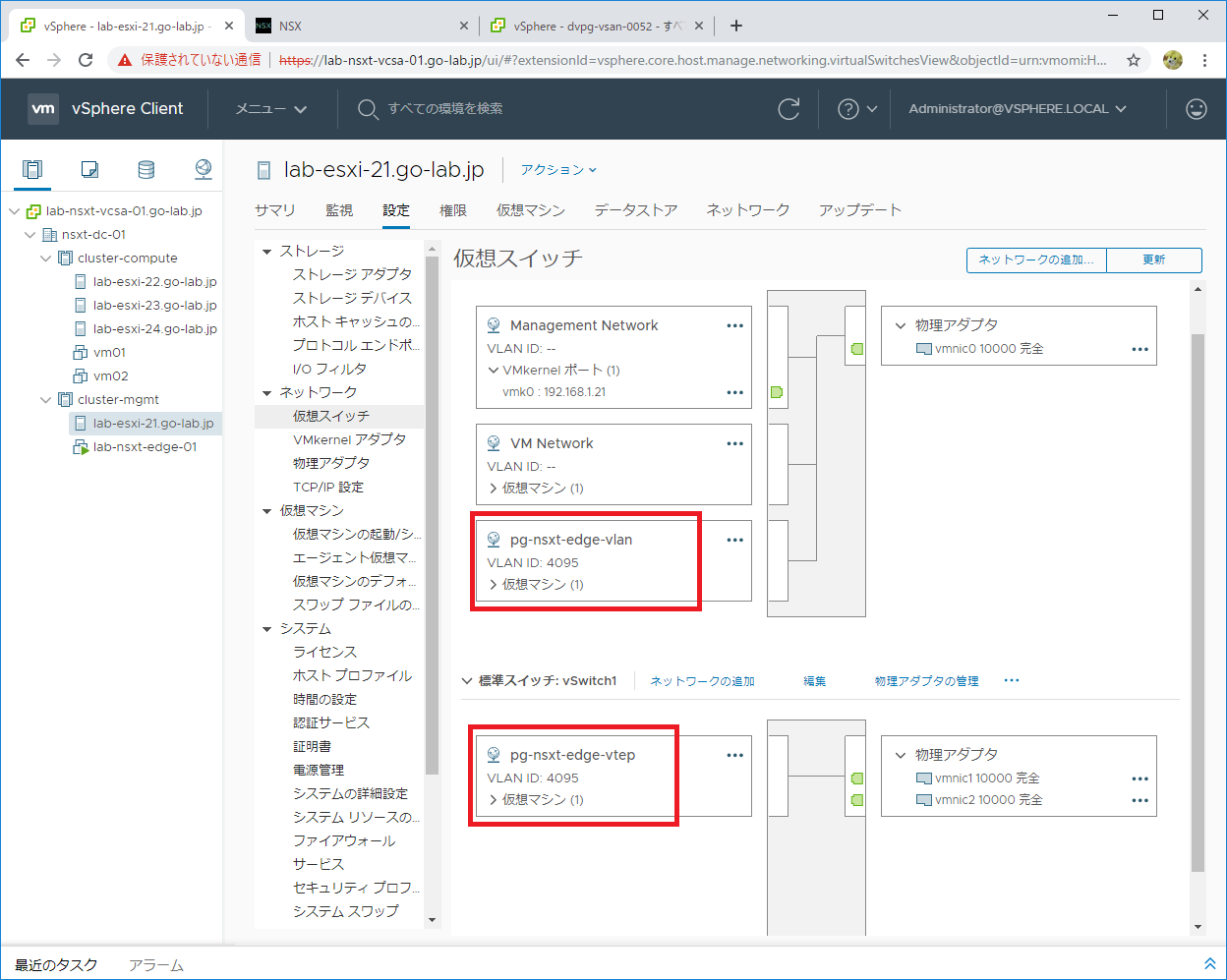1227x980 pixels.
Task: Click the vSphere refresh icon in header
Action: pos(789,109)
